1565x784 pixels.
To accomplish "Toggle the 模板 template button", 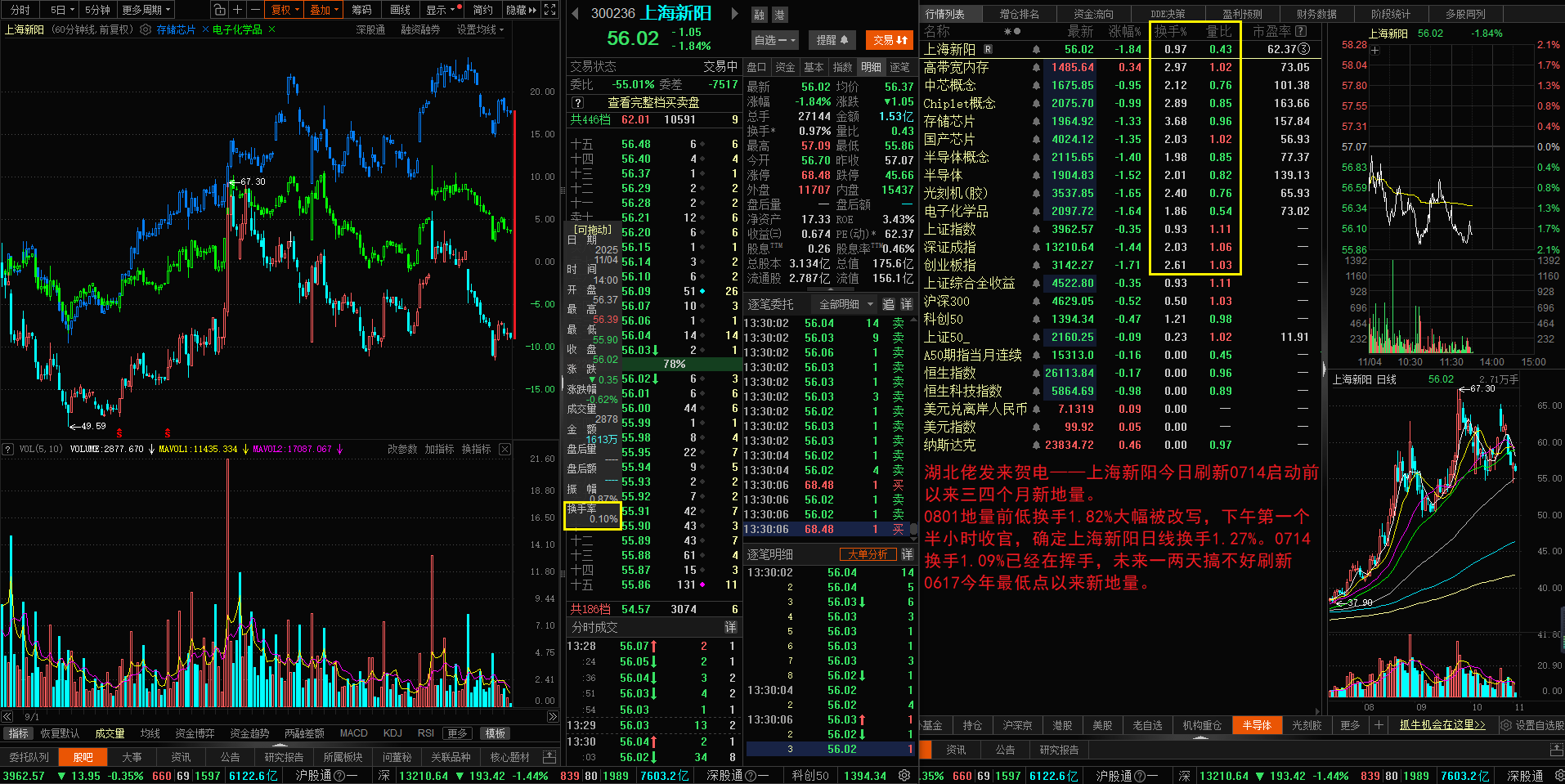I will 496,733.
